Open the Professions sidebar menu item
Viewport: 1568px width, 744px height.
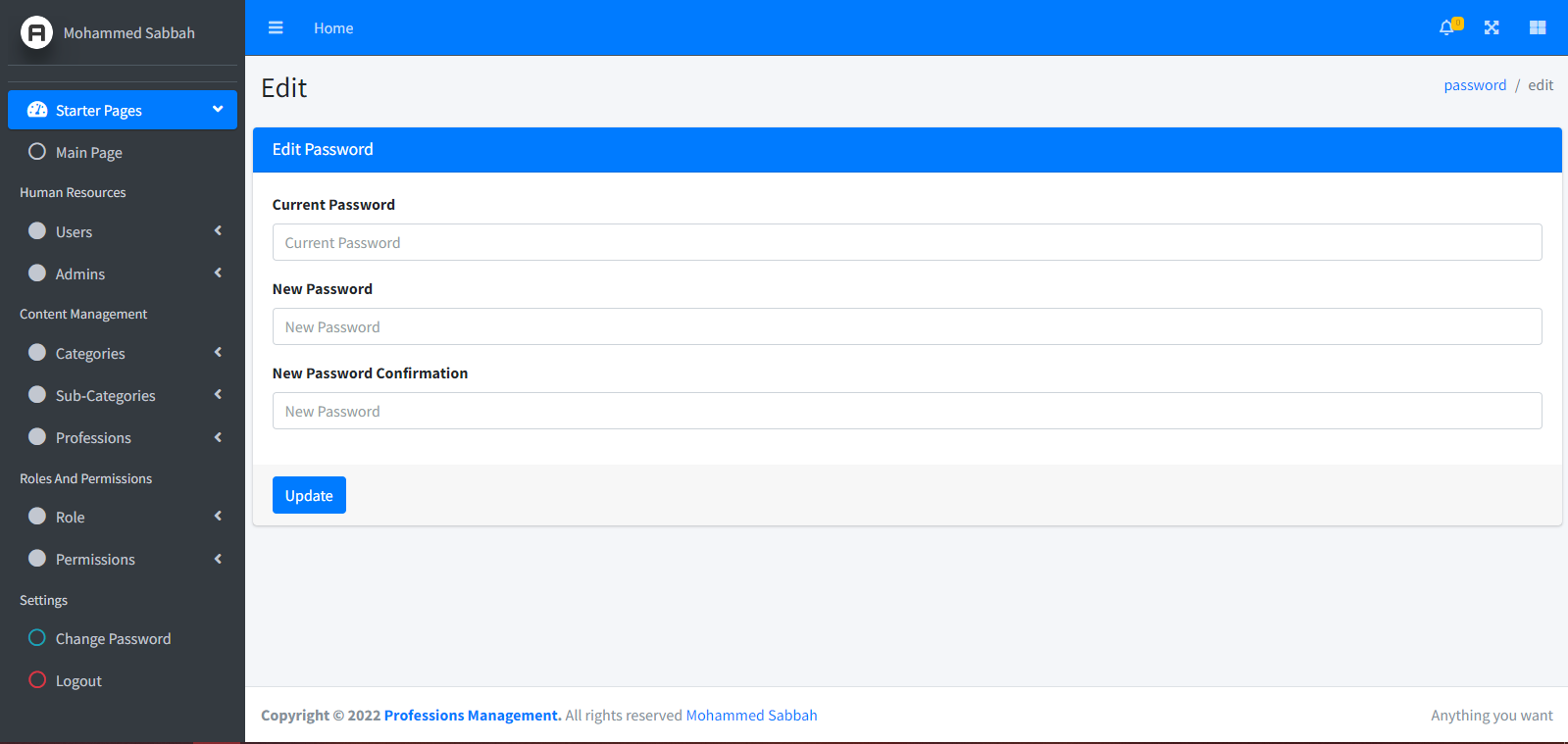pyautogui.click(x=93, y=438)
